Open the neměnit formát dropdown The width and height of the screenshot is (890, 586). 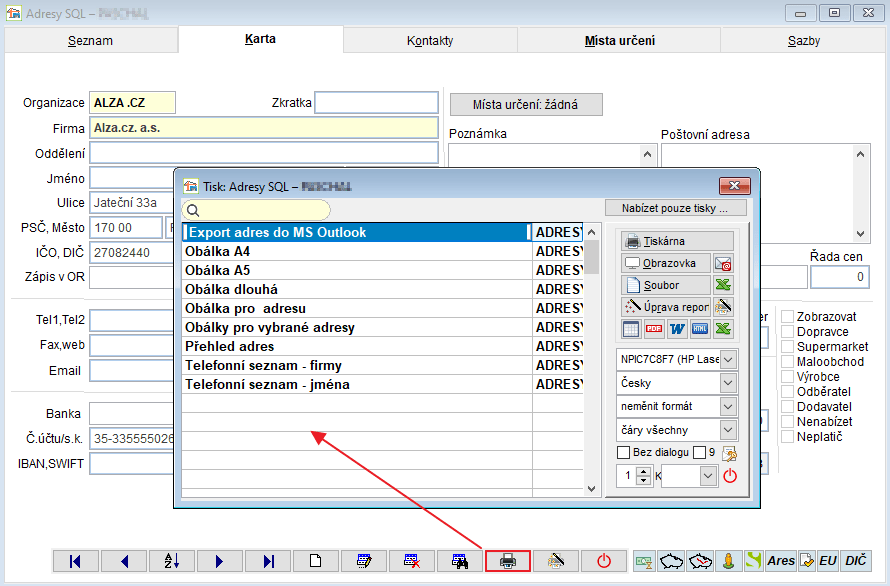pyautogui.click(x=728, y=407)
